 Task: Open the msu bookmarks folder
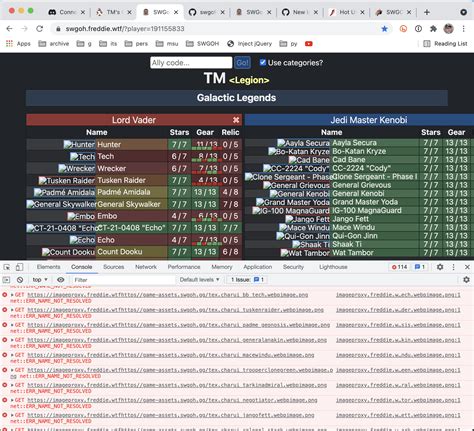167,44
